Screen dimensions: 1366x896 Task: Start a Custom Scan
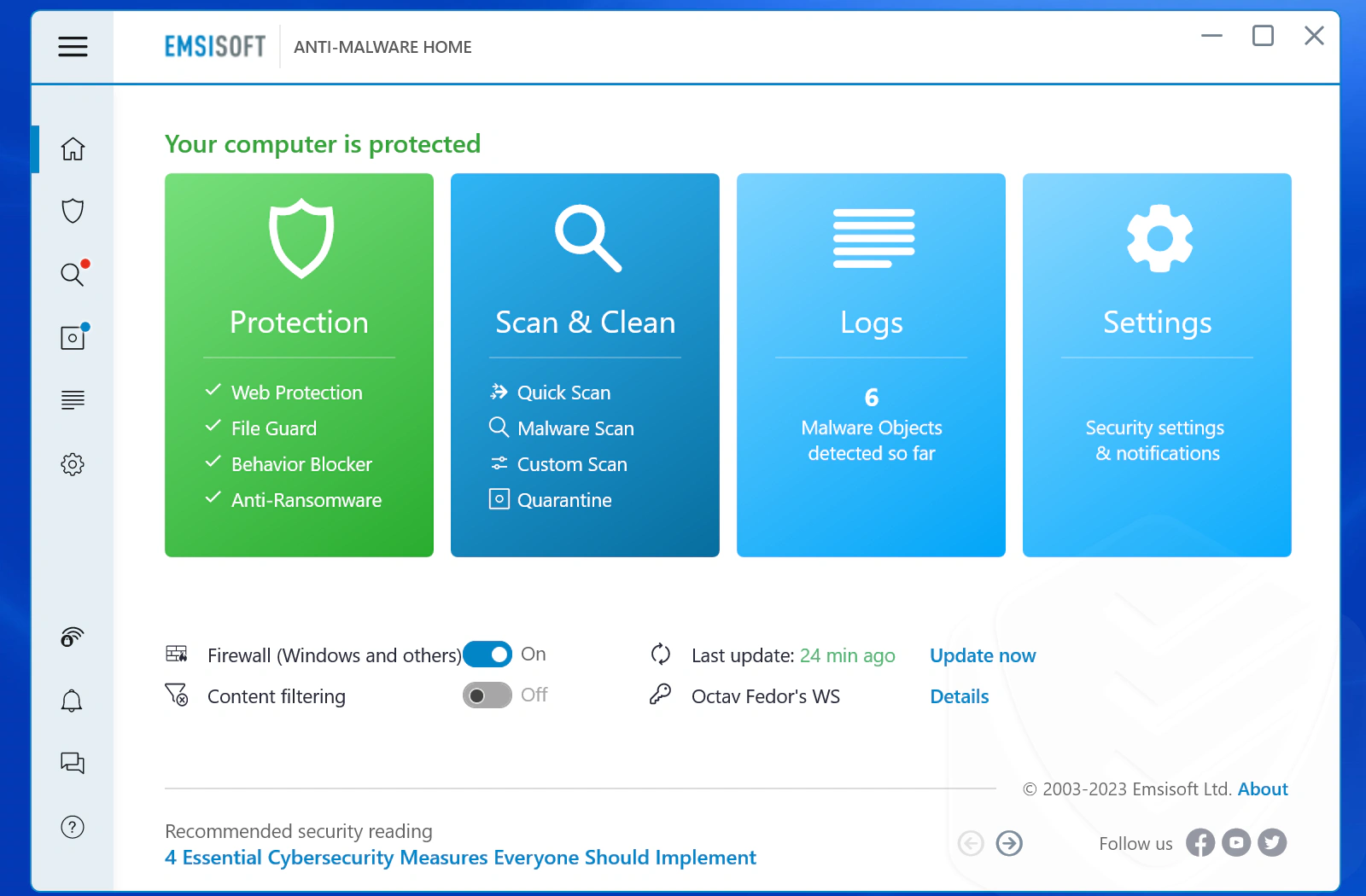[x=572, y=464]
